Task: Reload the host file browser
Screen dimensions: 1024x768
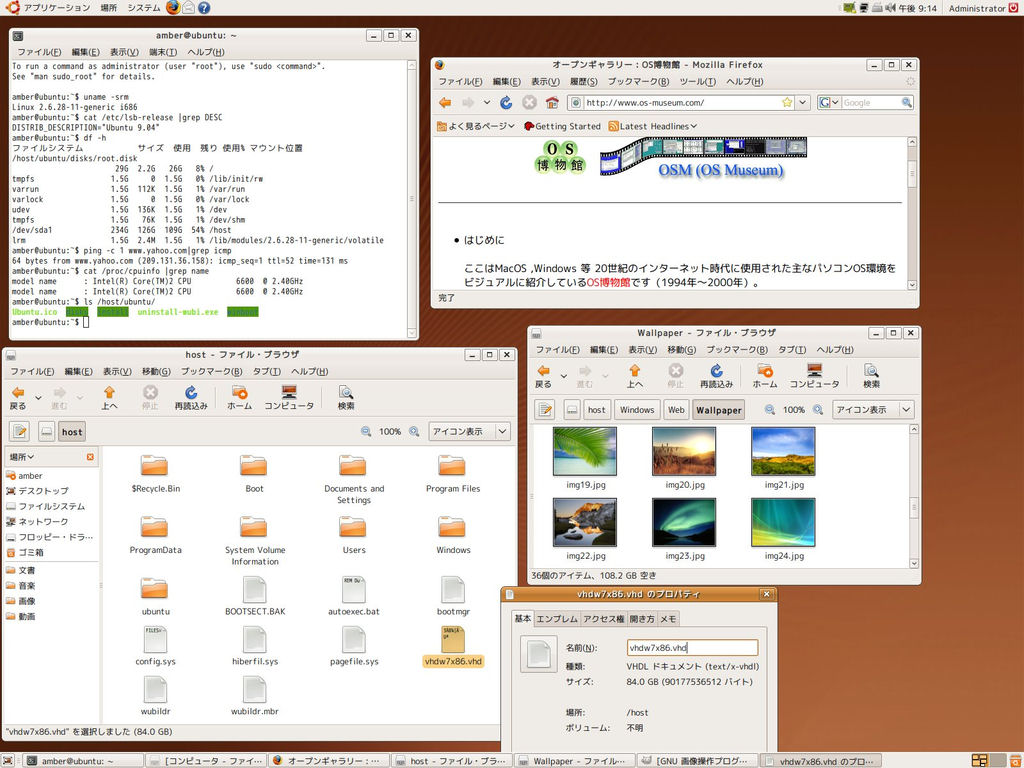Action: click(x=191, y=398)
